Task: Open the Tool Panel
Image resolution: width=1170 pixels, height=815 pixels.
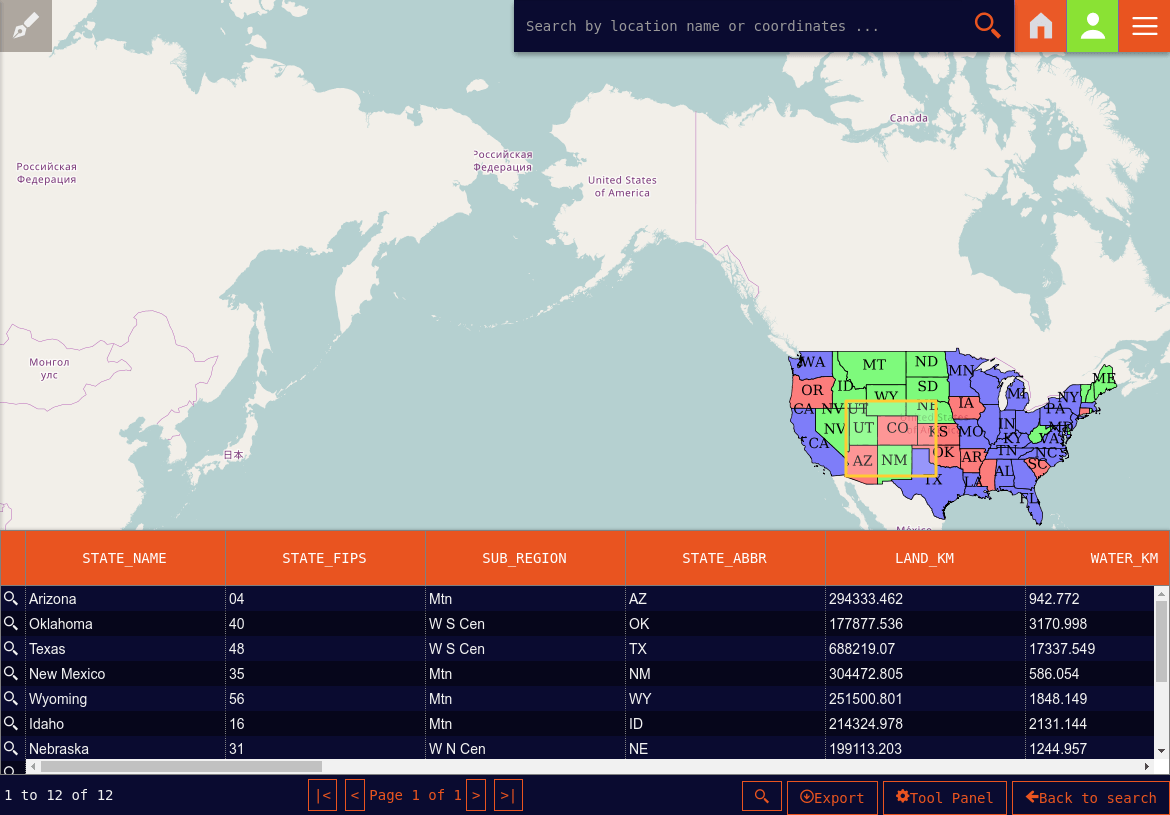Action: [x=945, y=797]
